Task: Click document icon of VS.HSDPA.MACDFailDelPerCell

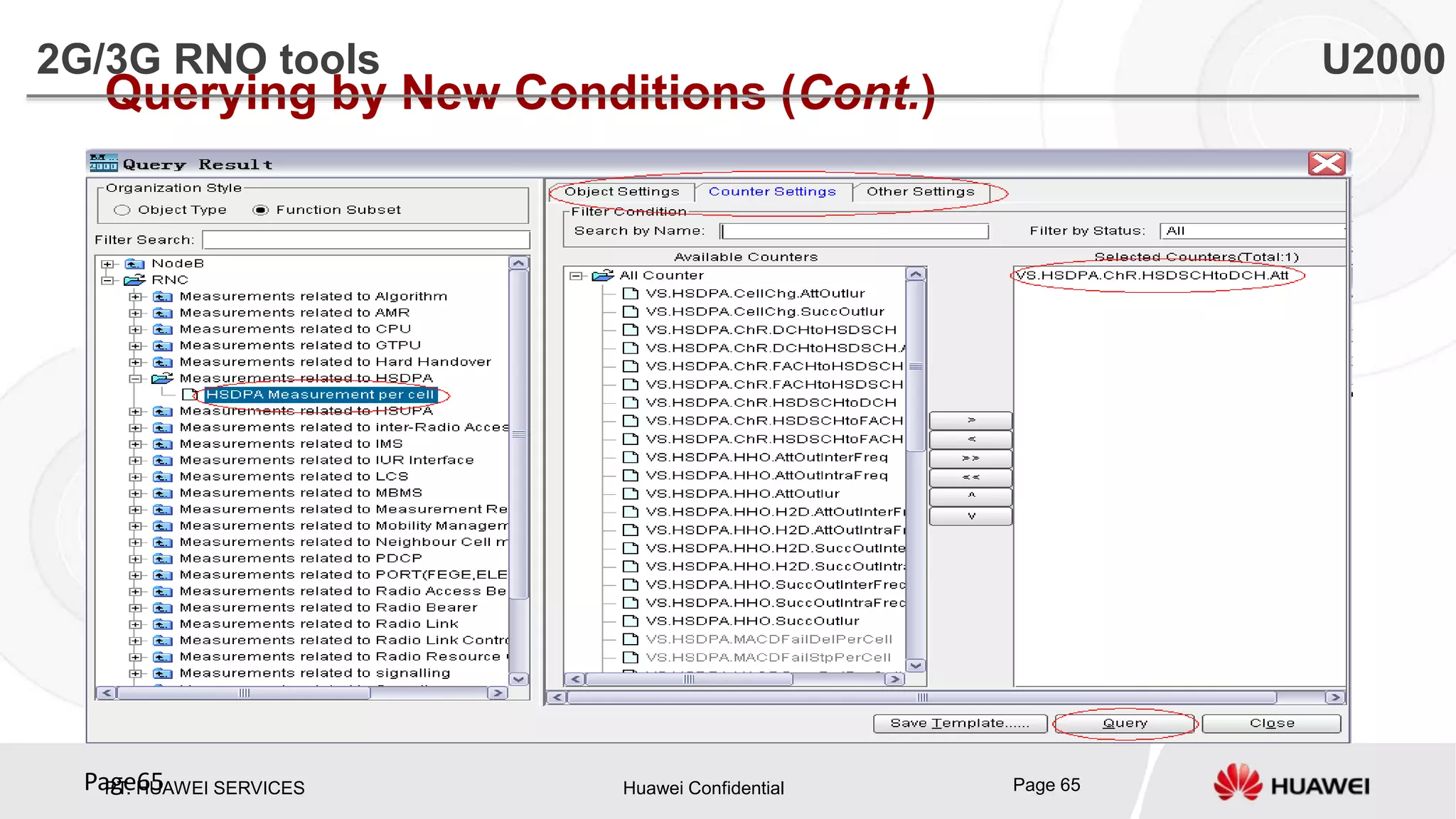Action: (630, 640)
